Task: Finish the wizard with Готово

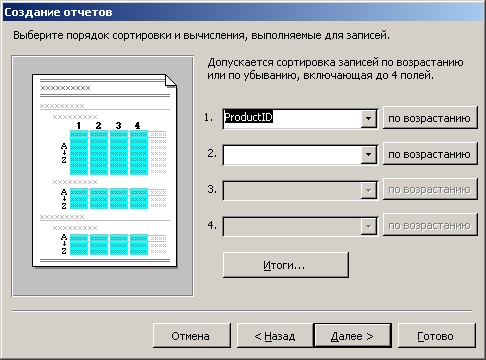Action: (436, 336)
